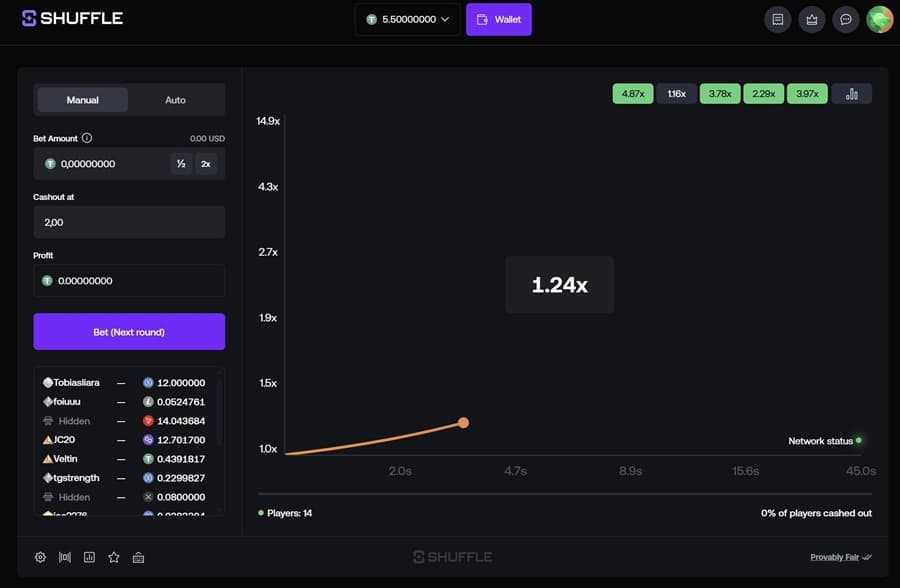900x588 pixels.
Task: Open the live stats chart icon in footer
Action: point(89,557)
